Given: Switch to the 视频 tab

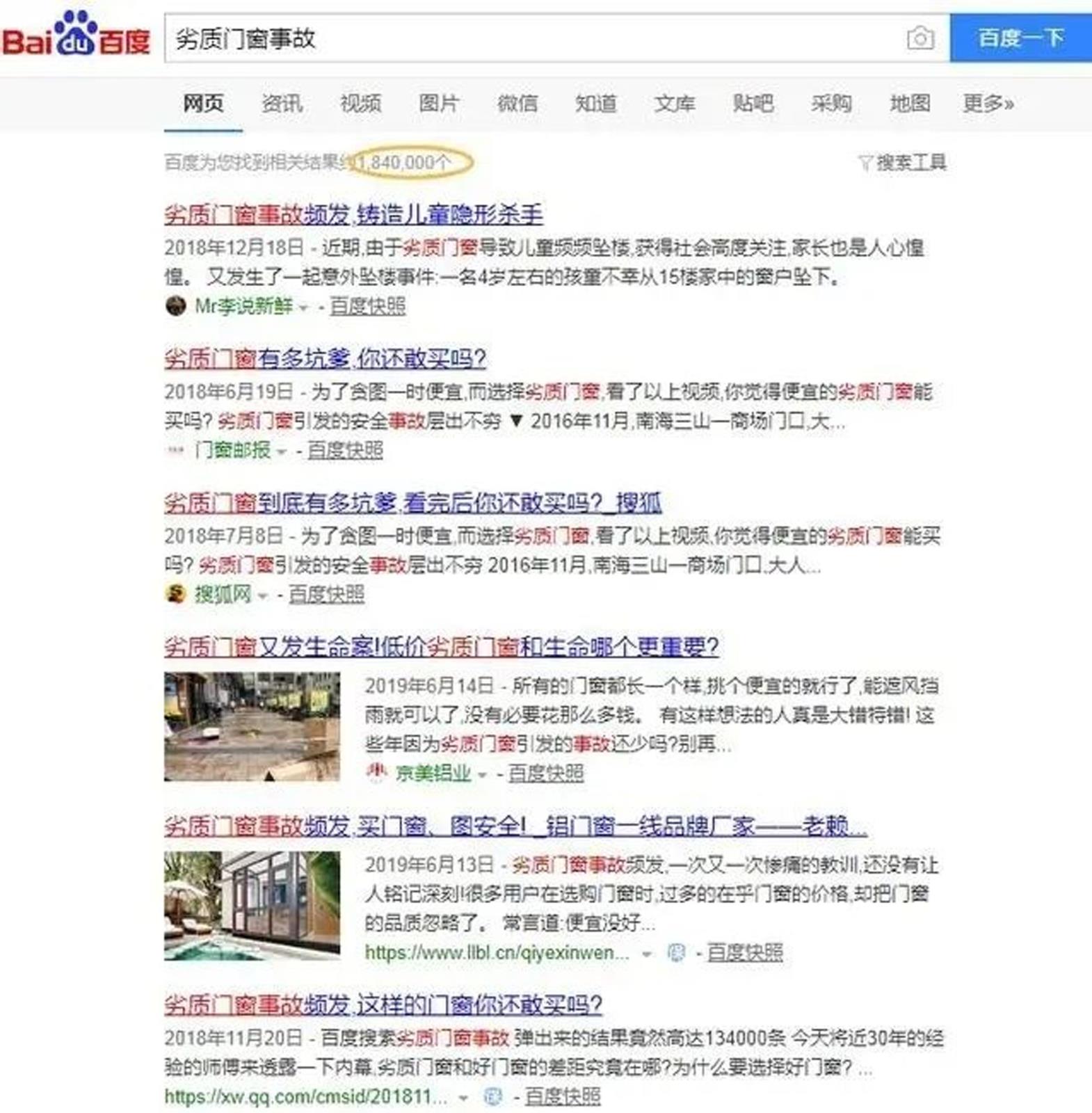Looking at the screenshot, I should 360,104.
